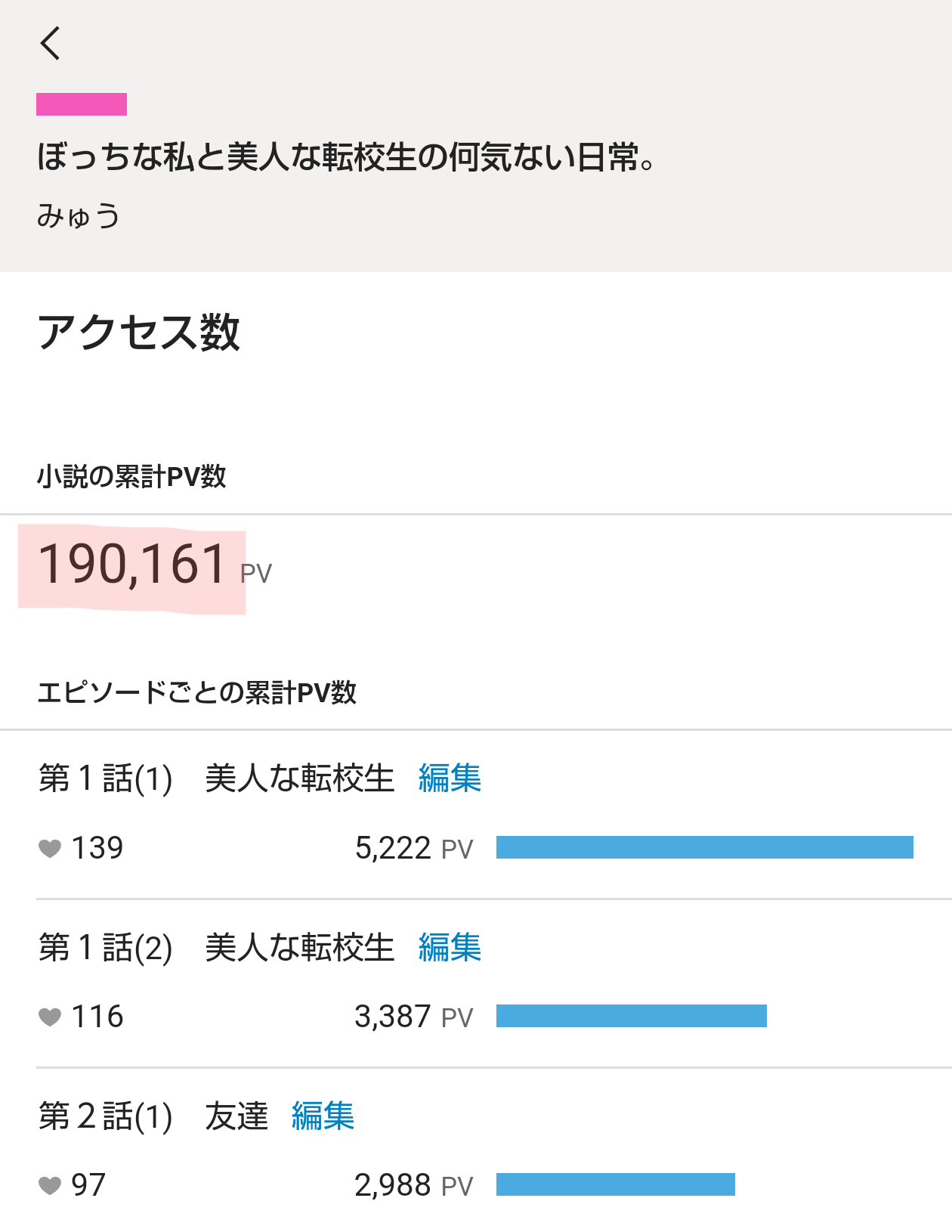Viewport: 952px width, 1232px height.
Task: Click the 3,387 PV blue bar
Action: [x=631, y=1016]
